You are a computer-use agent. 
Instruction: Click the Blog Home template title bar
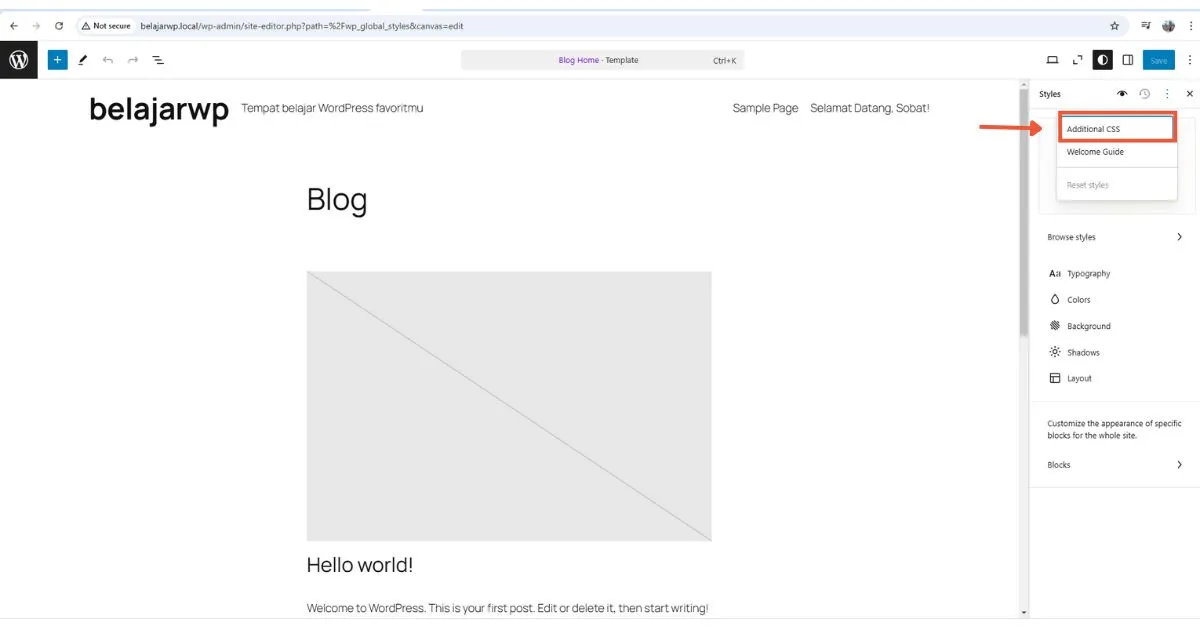[600, 60]
